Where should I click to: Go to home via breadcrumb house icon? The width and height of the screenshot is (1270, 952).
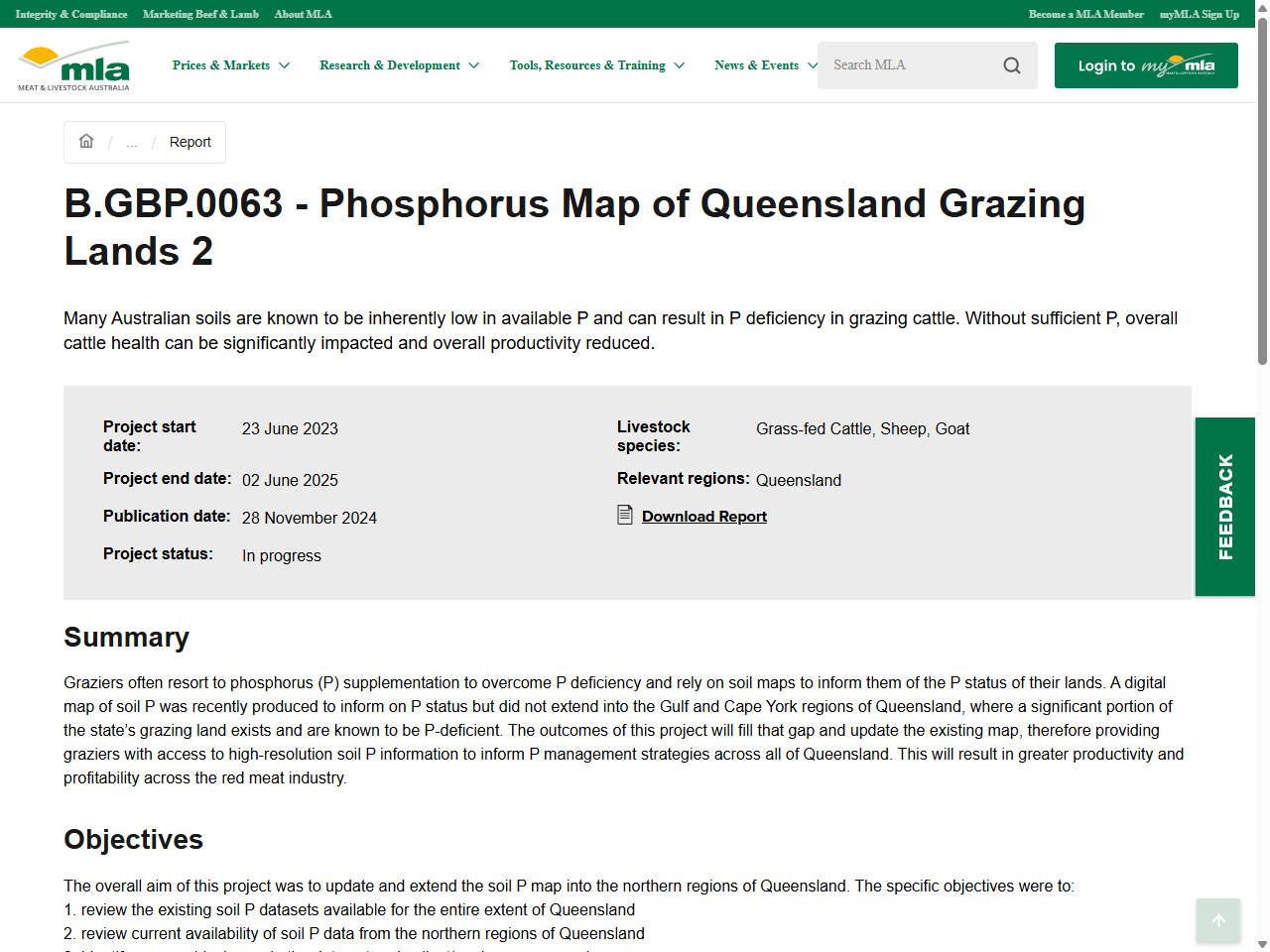86,141
